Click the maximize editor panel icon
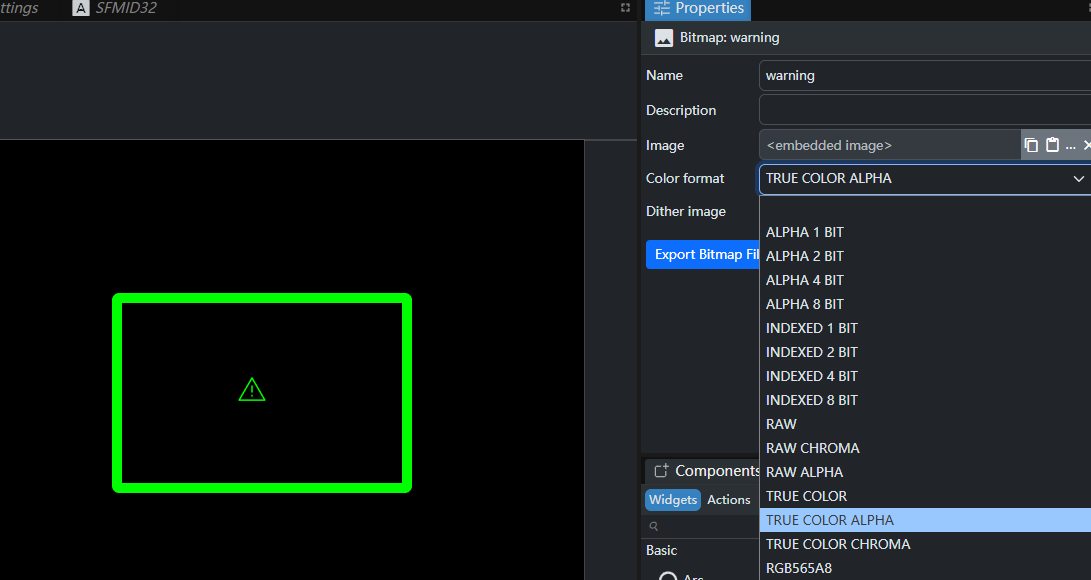This screenshot has height=580, width=1091. point(626,8)
